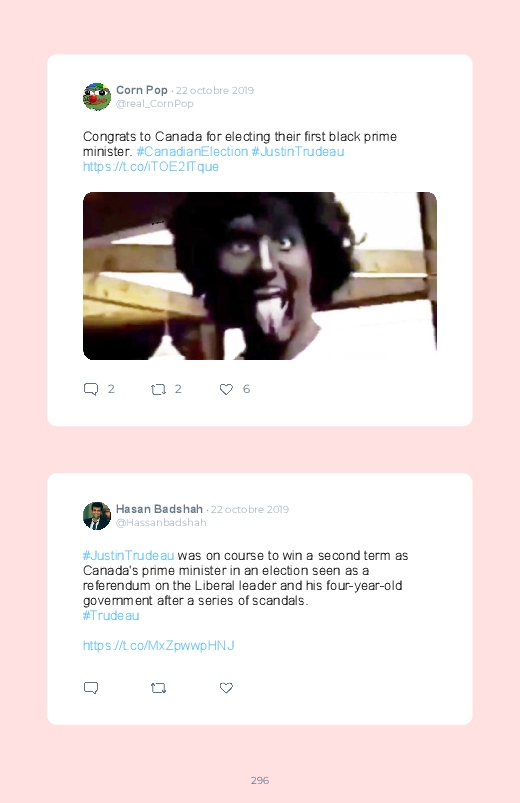Viewport: 520px width, 803px height.
Task: Click the Corn Pop display name
Action: [142, 90]
